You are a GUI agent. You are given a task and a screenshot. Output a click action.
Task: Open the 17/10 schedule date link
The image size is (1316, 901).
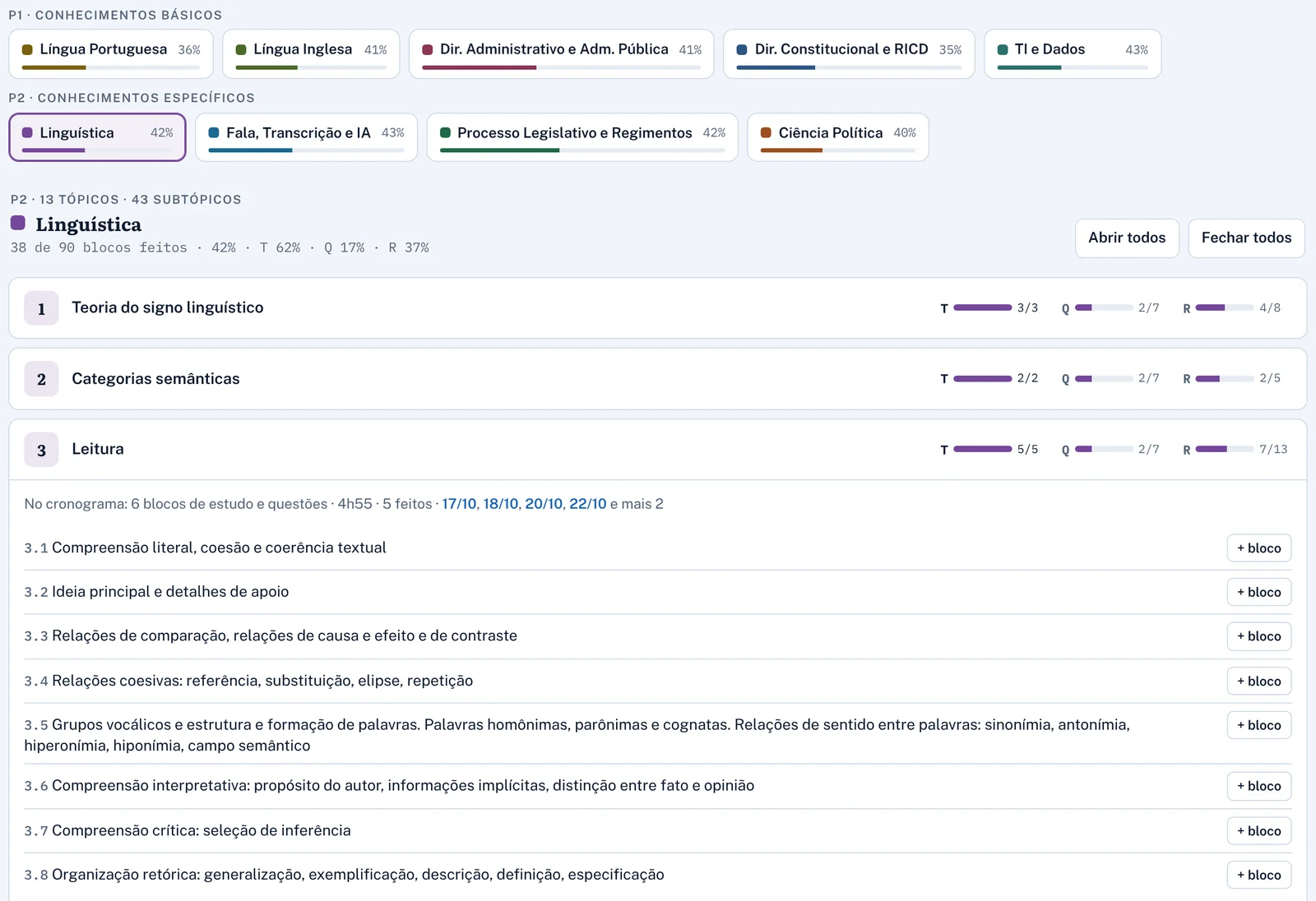(459, 504)
